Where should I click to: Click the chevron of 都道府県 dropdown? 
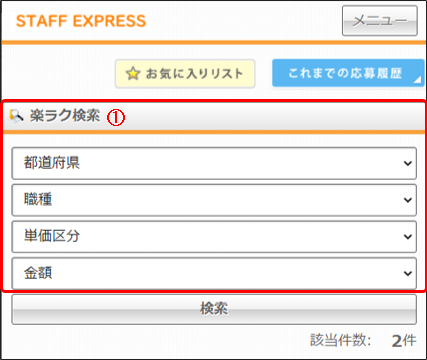coord(407,164)
